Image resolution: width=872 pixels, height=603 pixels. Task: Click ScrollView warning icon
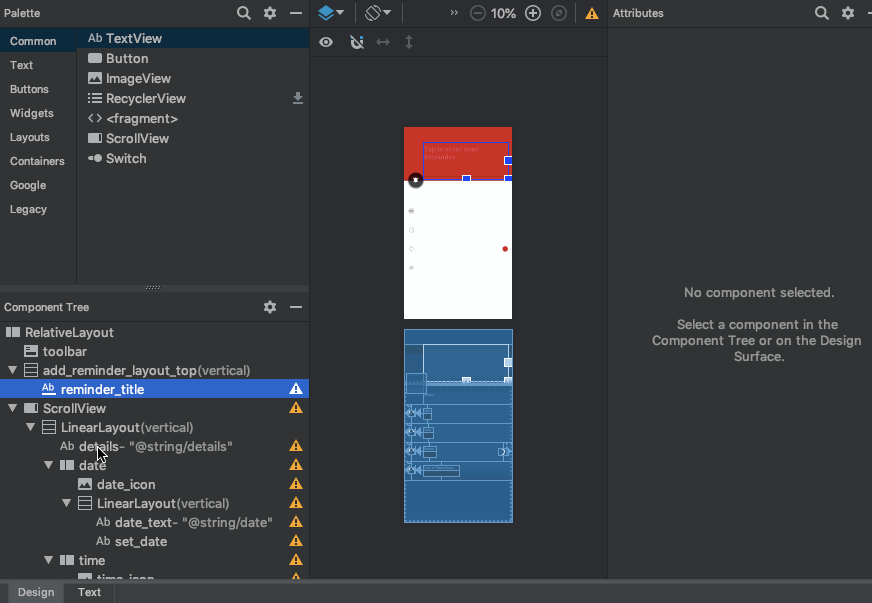coord(296,408)
